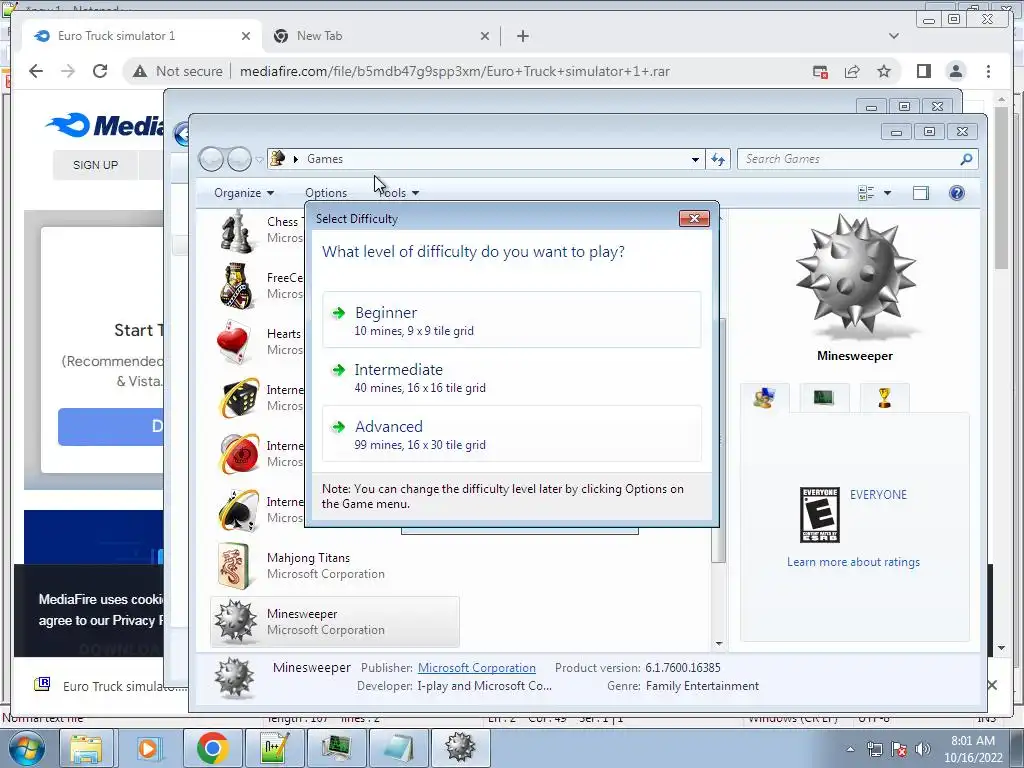Open the Tools dropdown menu
The width and height of the screenshot is (1024, 768).
398,193
